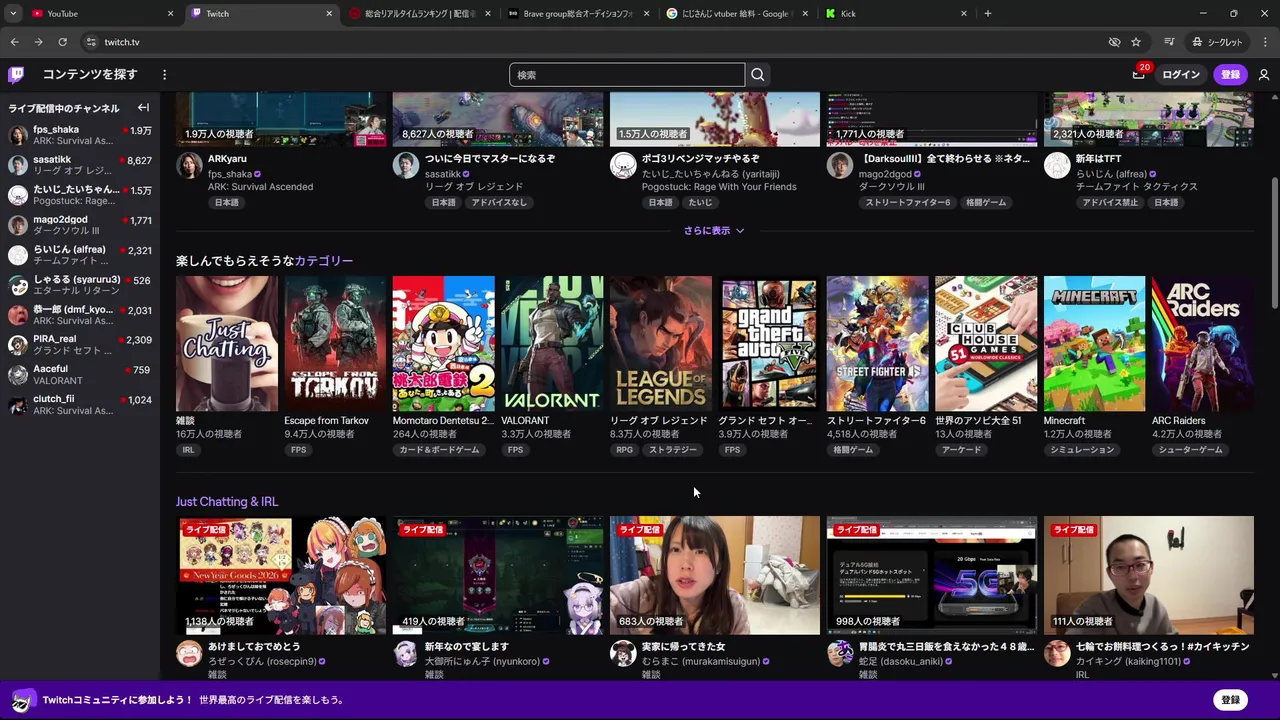This screenshot has height=720, width=1280.
Task: Collapse the live channels sidebar
Action: pyautogui.click(x=143, y=108)
